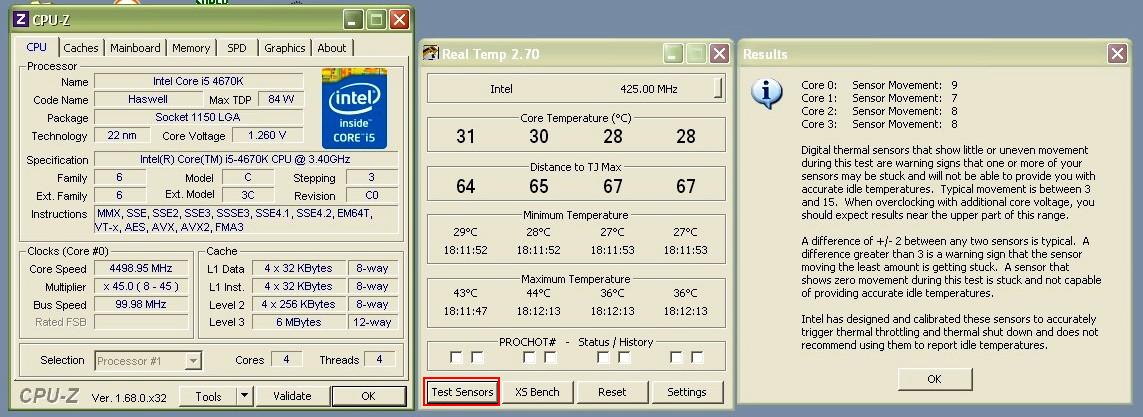Tick Core 2's second PROCHOT history checkbox
1143x417 pixels.
tap(624, 357)
